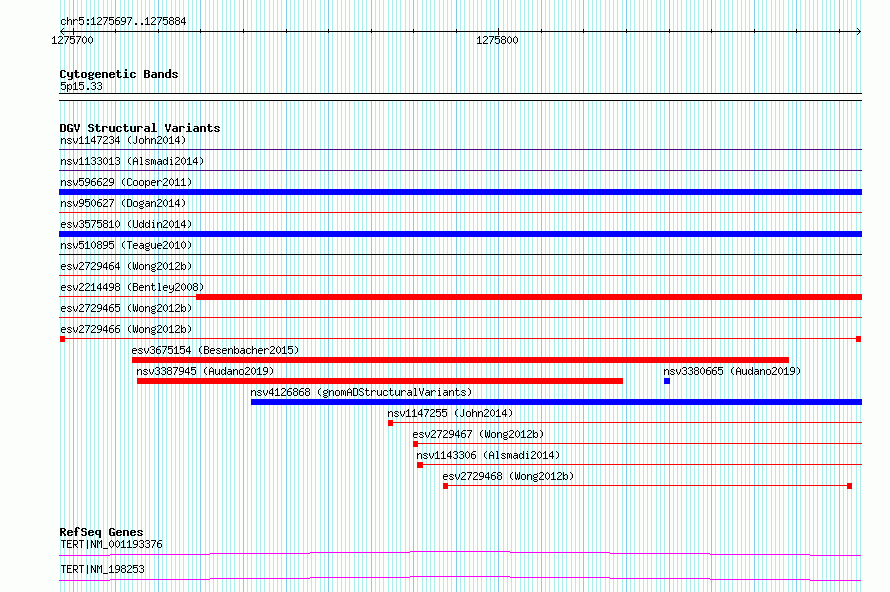Viewport: 890px width, 592px height.
Task: Select the red nsv3387945 variant bar
Action: 380,381
